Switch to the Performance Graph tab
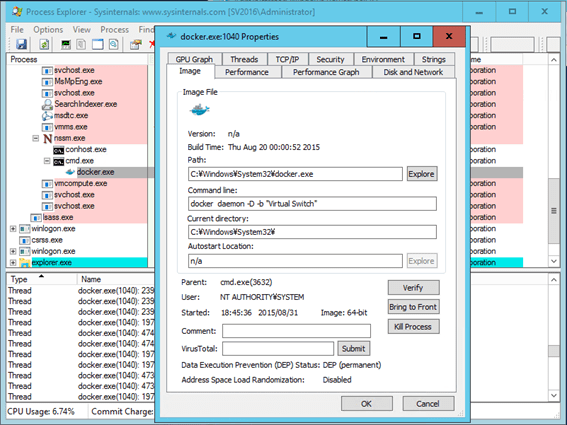567x425 pixels. pyautogui.click(x=326, y=72)
